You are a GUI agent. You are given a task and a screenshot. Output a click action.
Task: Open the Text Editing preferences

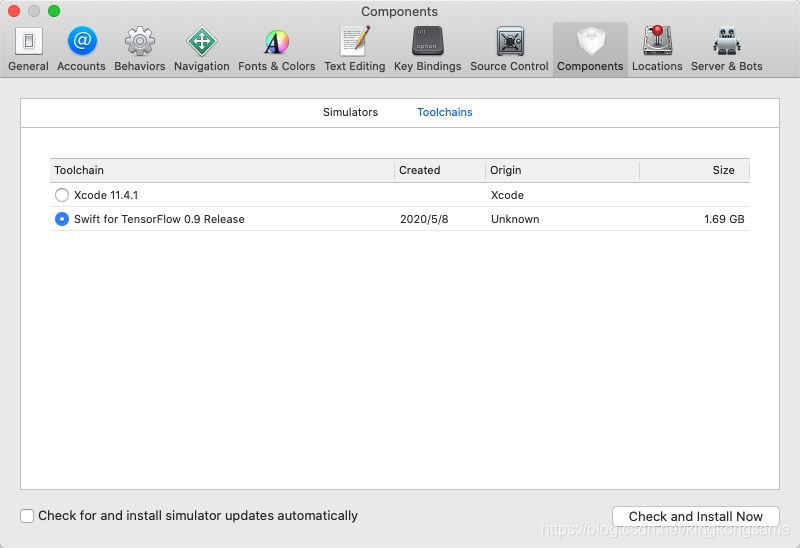click(x=355, y=49)
